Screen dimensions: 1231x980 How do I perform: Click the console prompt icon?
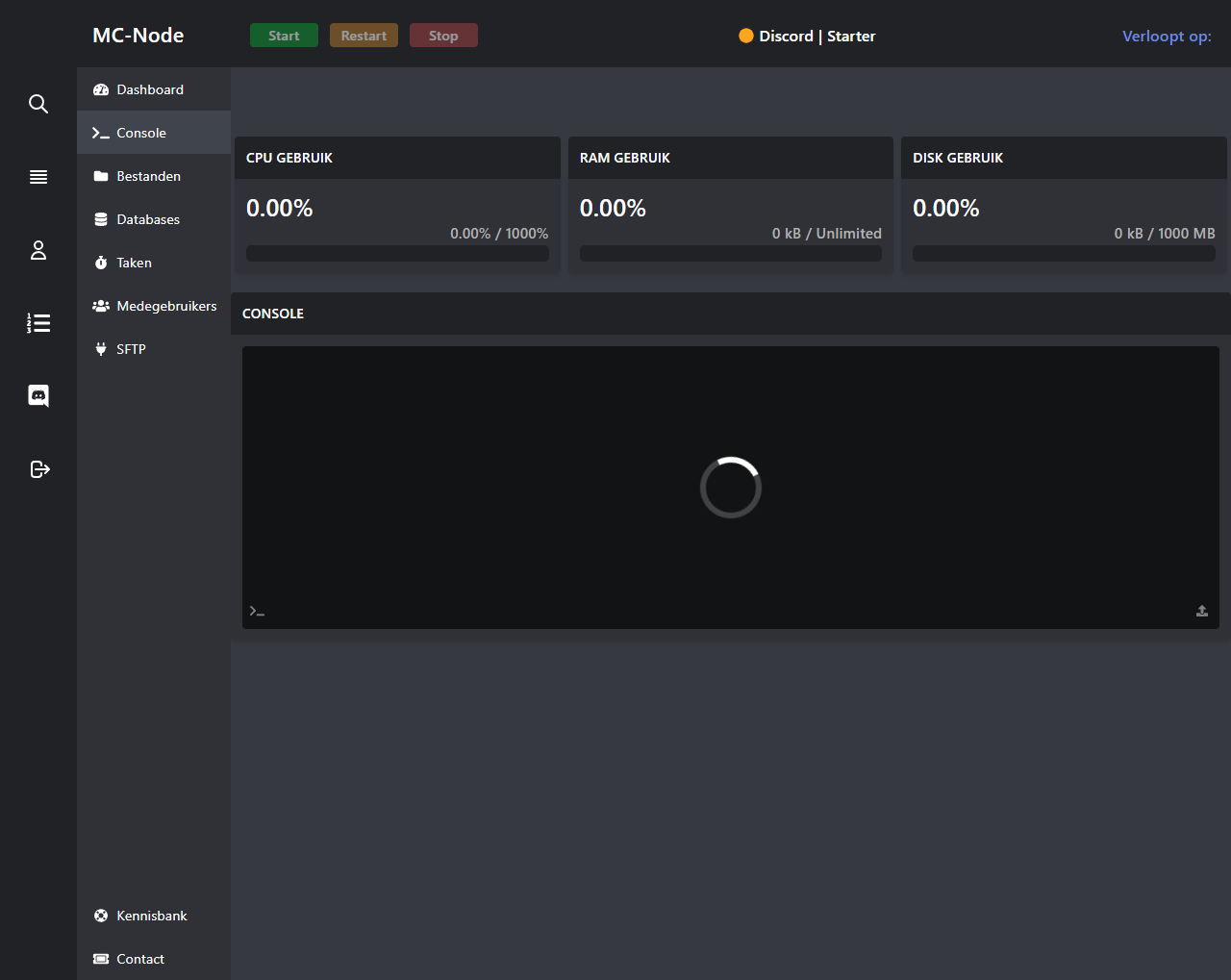click(x=257, y=611)
